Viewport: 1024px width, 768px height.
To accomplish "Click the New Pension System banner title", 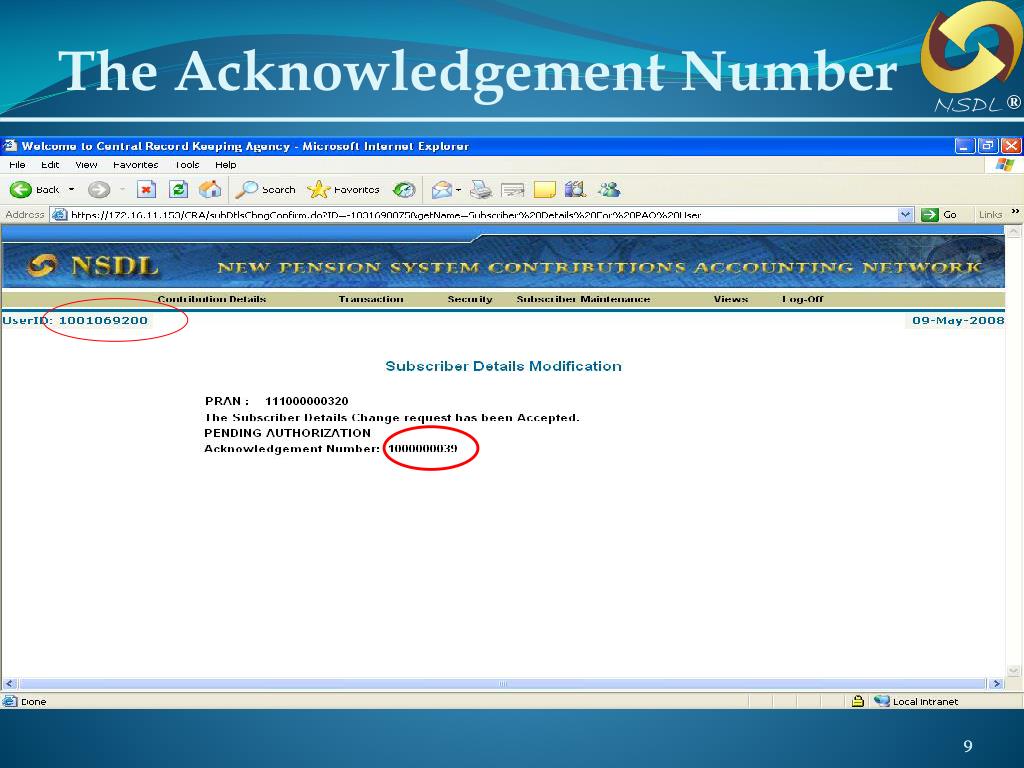I will coord(599,267).
